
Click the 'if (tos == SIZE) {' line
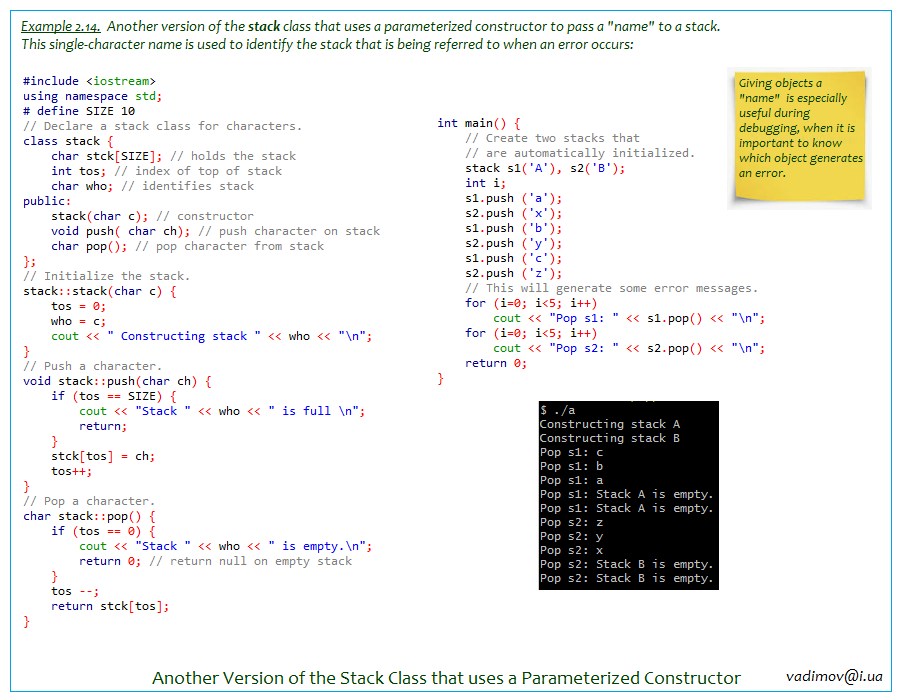[x=114, y=396]
